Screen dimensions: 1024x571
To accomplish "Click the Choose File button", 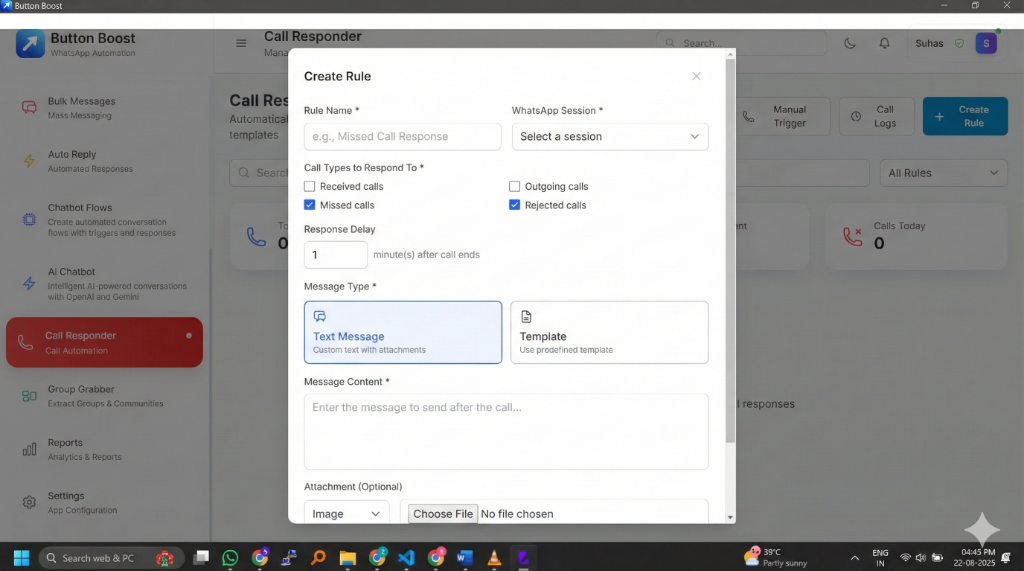I will (443, 514).
